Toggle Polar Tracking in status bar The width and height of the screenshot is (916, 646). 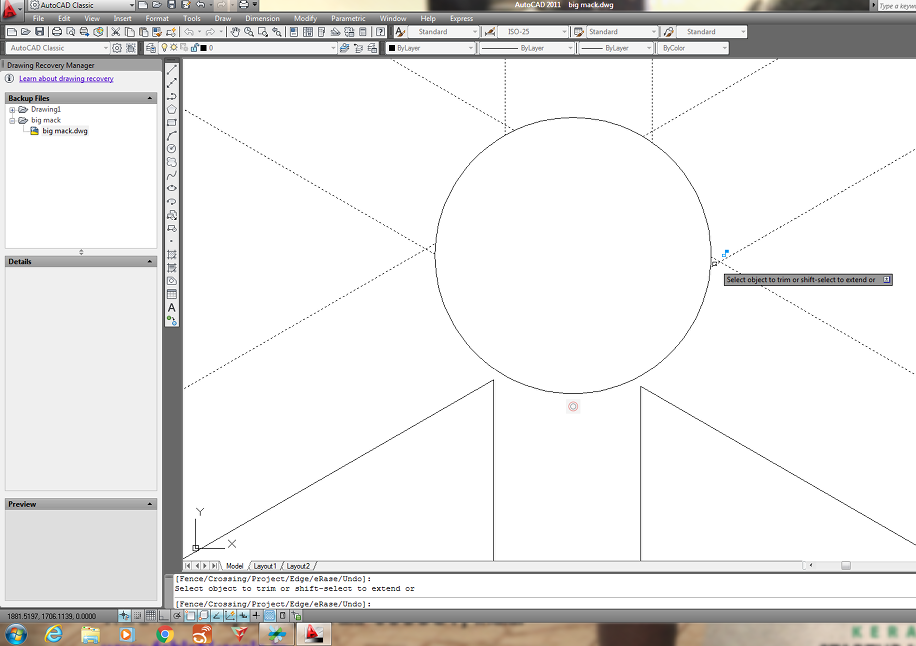point(177,616)
